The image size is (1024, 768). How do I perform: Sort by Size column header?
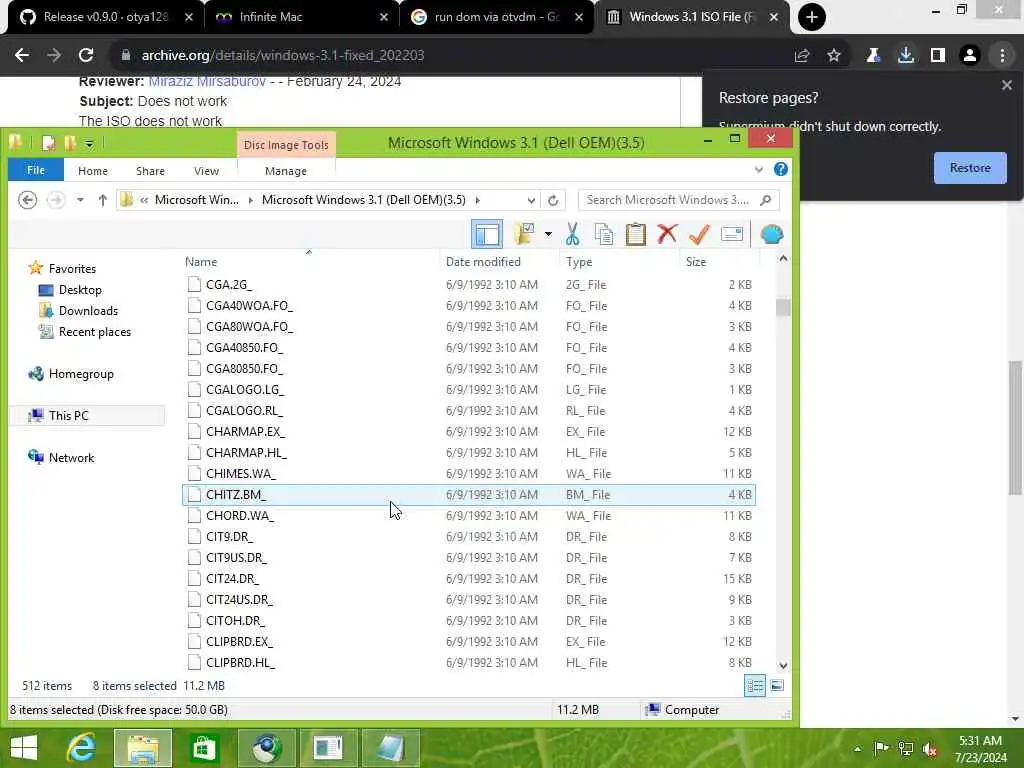(696, 262)
